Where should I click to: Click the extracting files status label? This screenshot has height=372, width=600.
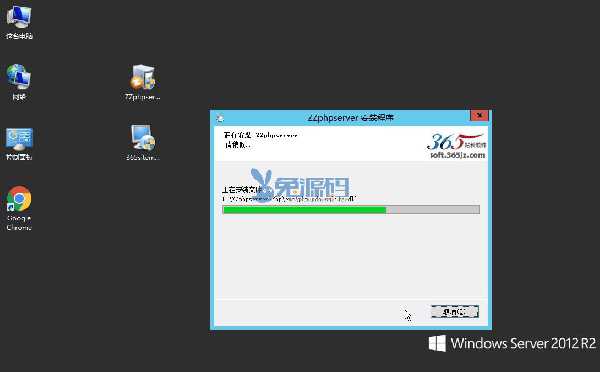[x=241, y=189]
